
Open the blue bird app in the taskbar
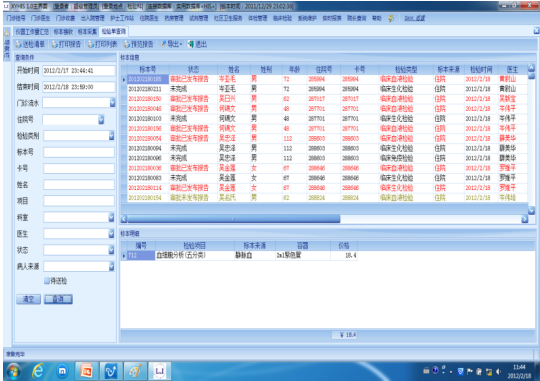click(111, 371)
